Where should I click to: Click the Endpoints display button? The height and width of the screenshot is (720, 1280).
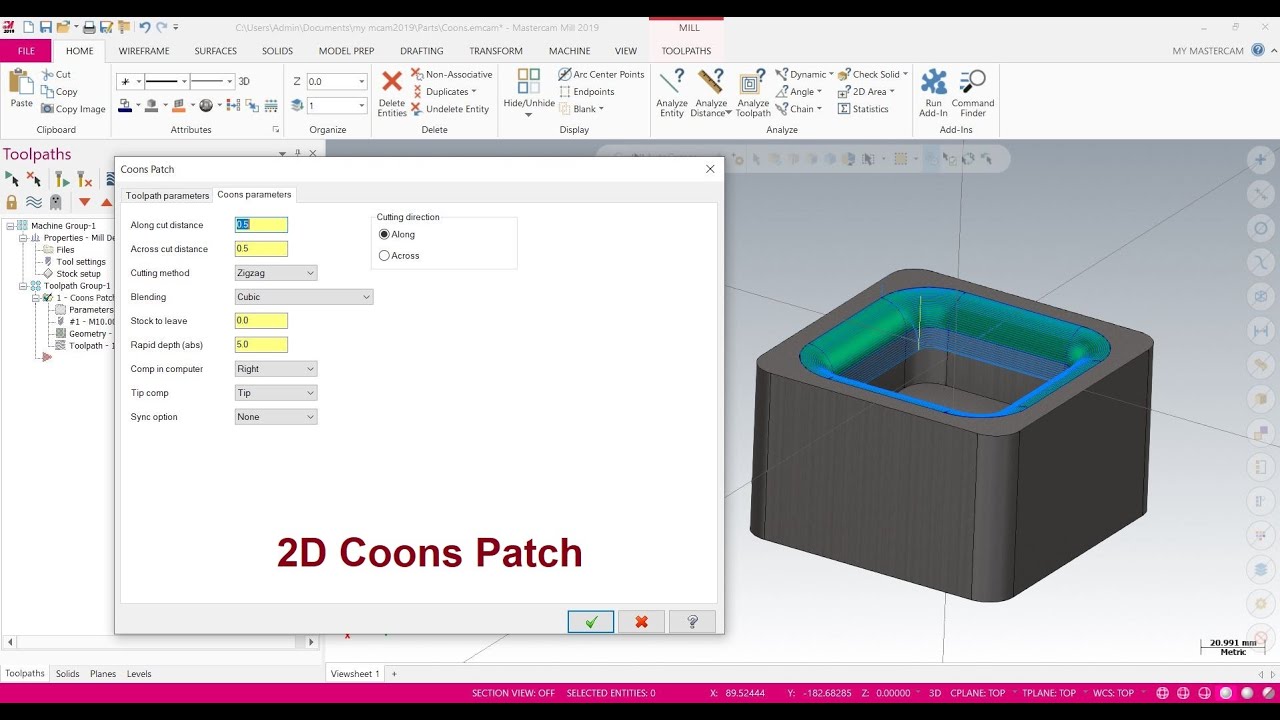coord(586,92)
